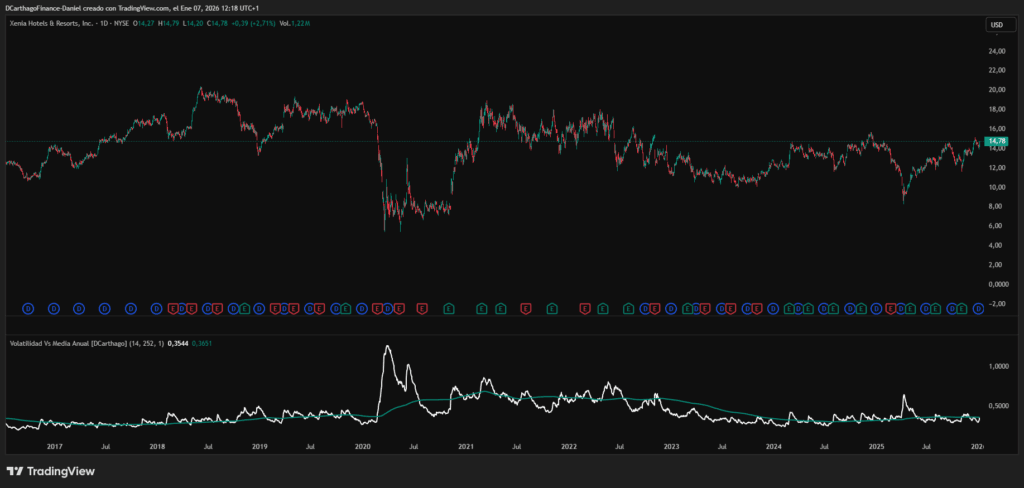1024x488 pixels.
Task: Click the 0,5000 level on the volatility scale
Action: [x=1000, y=405]
